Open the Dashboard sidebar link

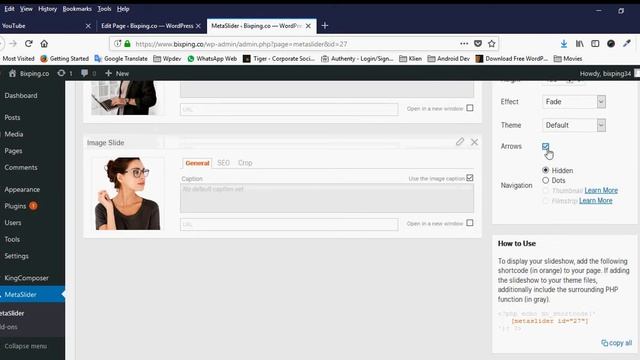tap(21, 96)
